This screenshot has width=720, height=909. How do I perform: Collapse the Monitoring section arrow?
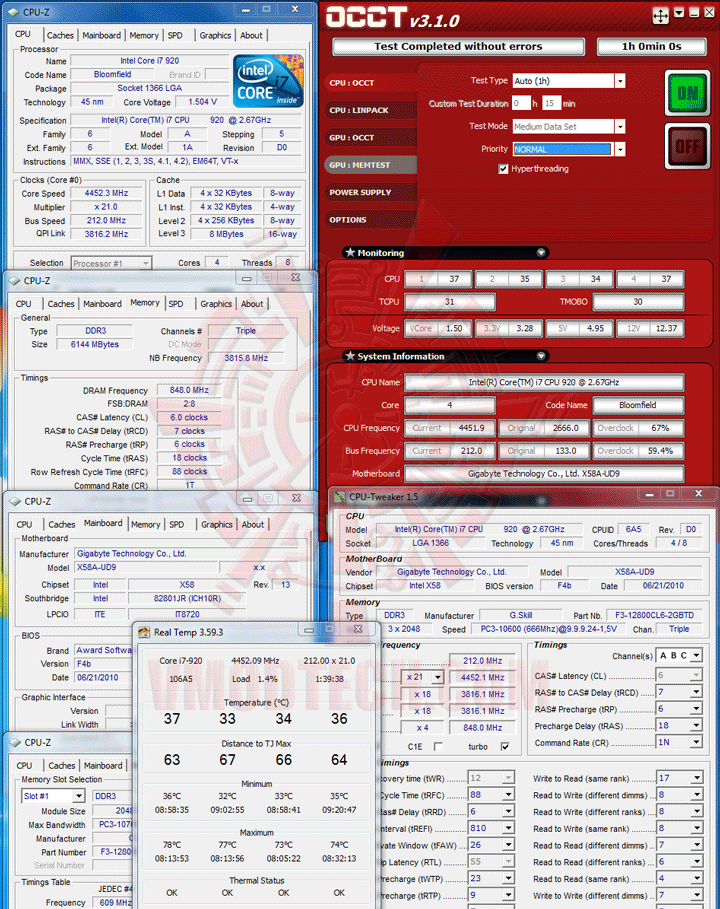coord(541,252)
